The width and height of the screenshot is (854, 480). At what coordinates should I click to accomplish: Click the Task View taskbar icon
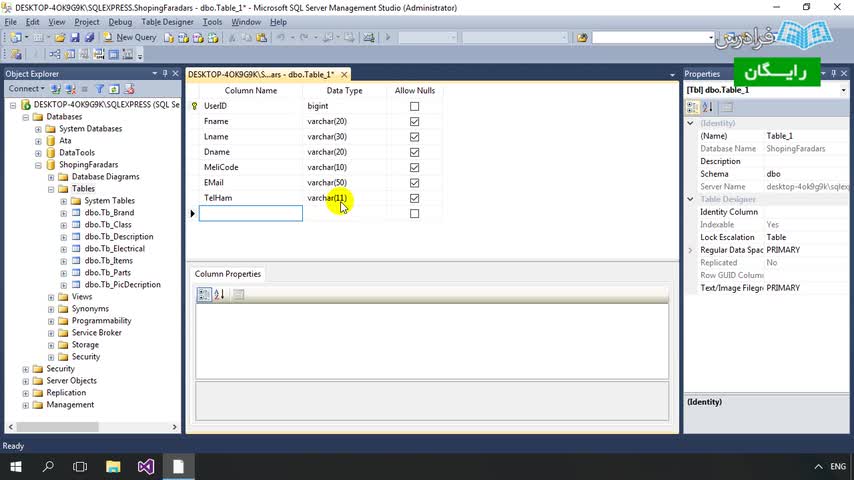coord(80,467)
